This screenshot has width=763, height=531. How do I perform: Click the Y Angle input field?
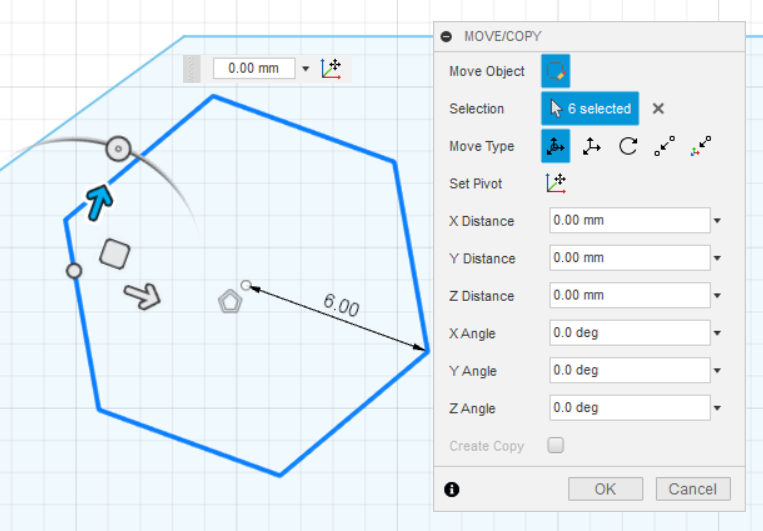point(630,370)
